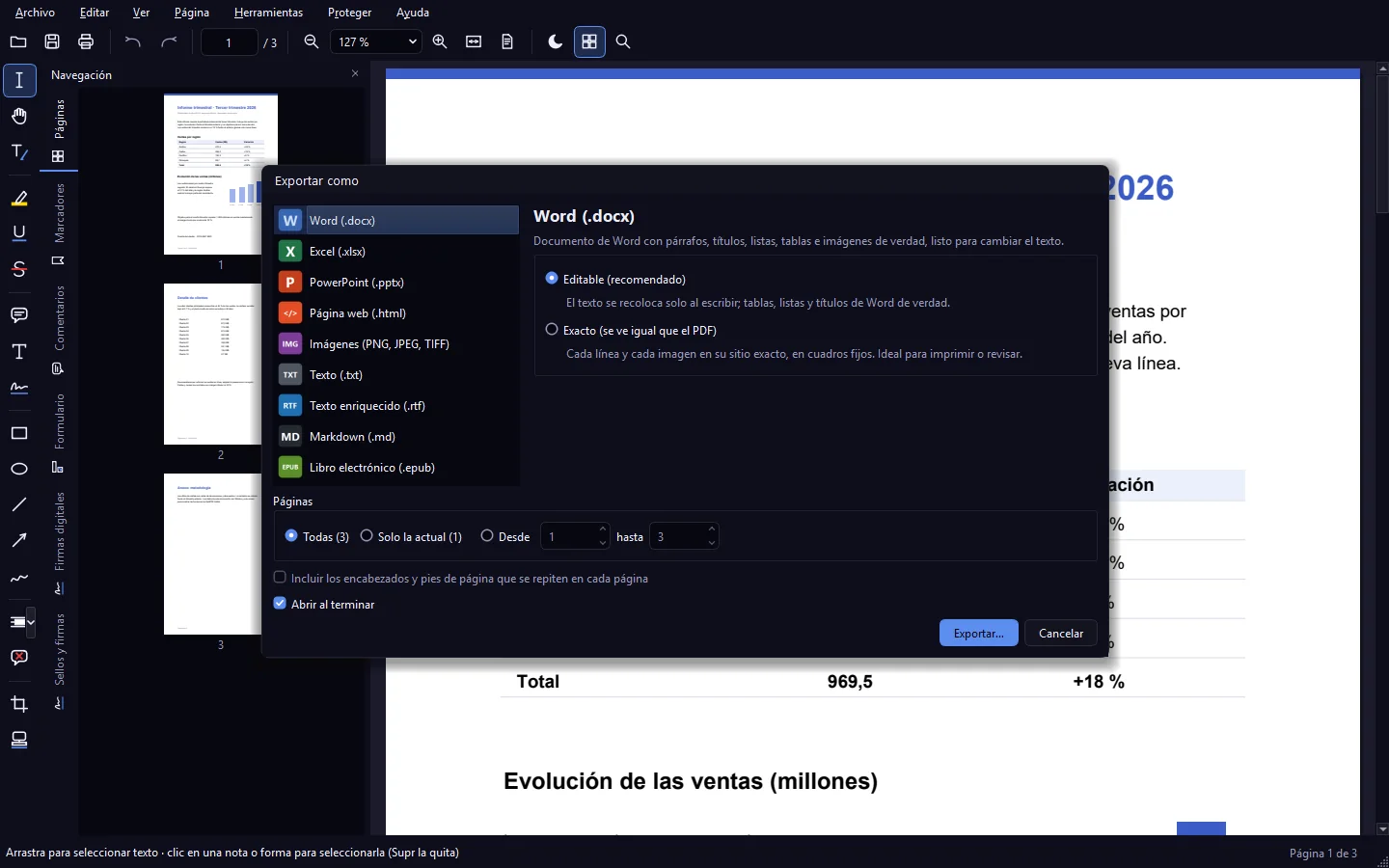
Task: Switch to the Marcadores side tab
Action: (59, 224)
